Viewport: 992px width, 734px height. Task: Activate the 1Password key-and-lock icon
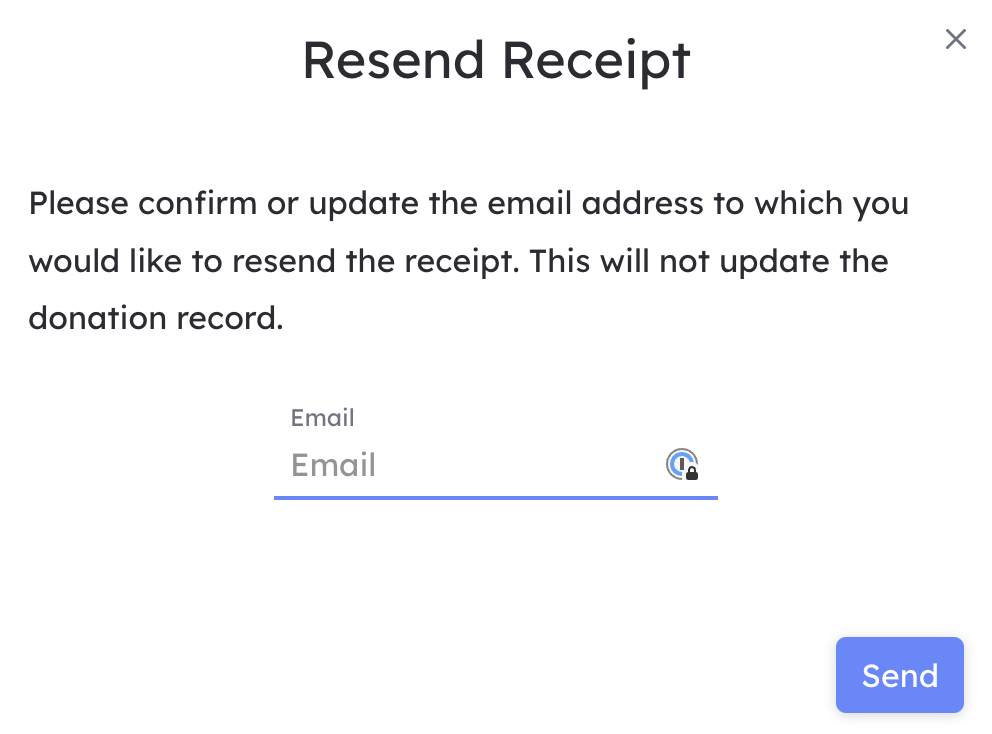pyautogui.click(x=682, y=464)
